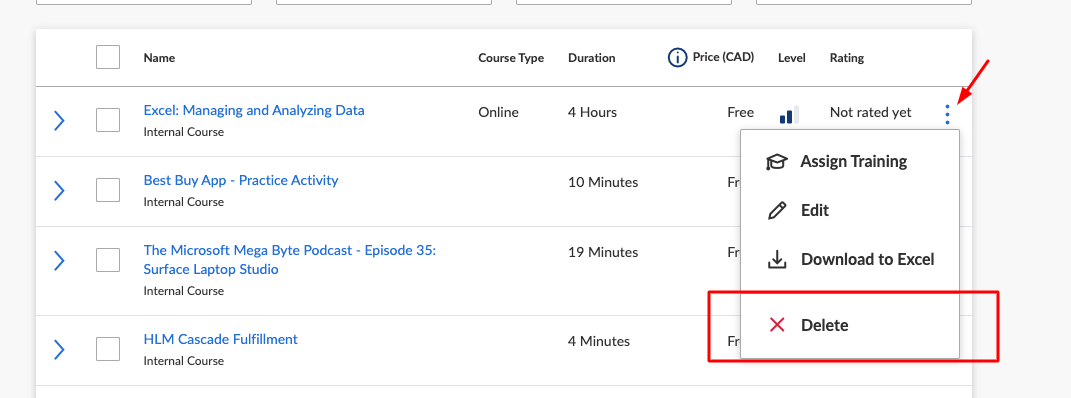Click the Download to Excel tray icon
The height and width of the screenshot is (398, 1071).
pyautogui.click(x=777, y=259)
